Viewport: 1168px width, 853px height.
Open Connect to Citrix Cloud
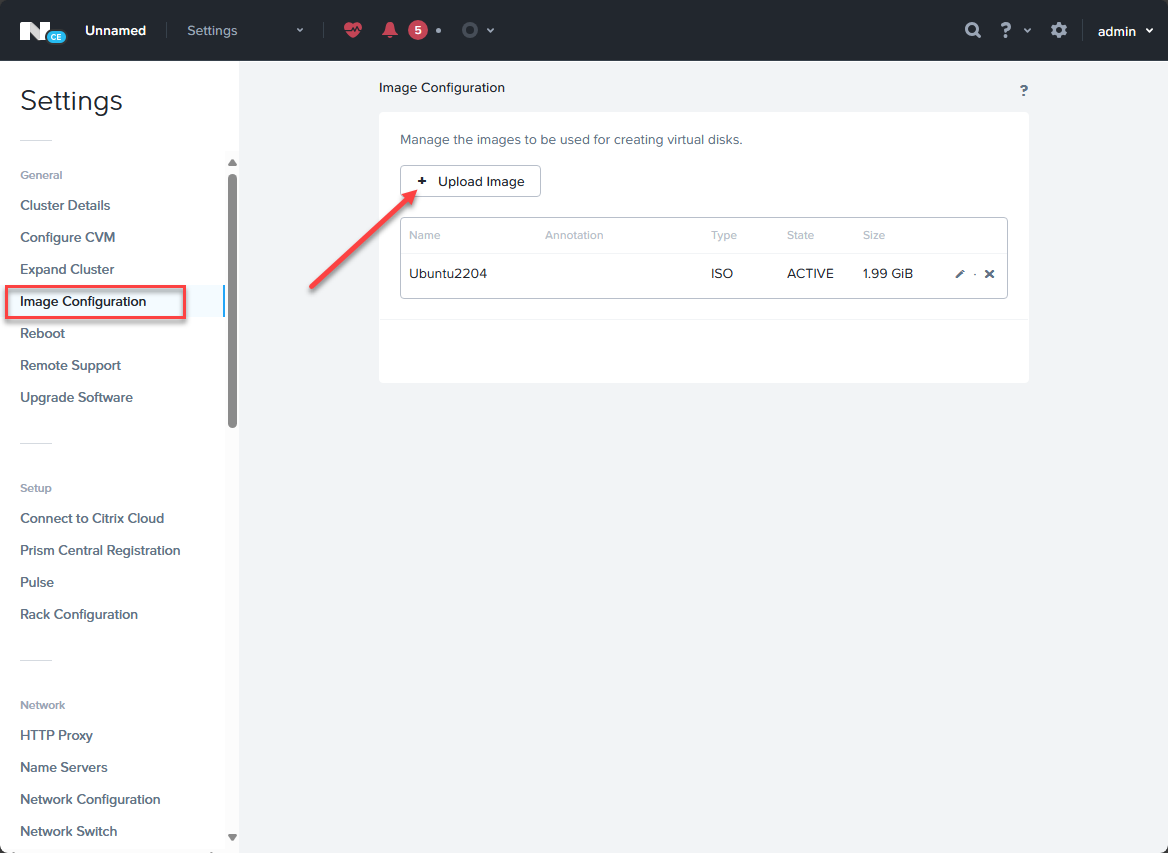tap(92, 518)
